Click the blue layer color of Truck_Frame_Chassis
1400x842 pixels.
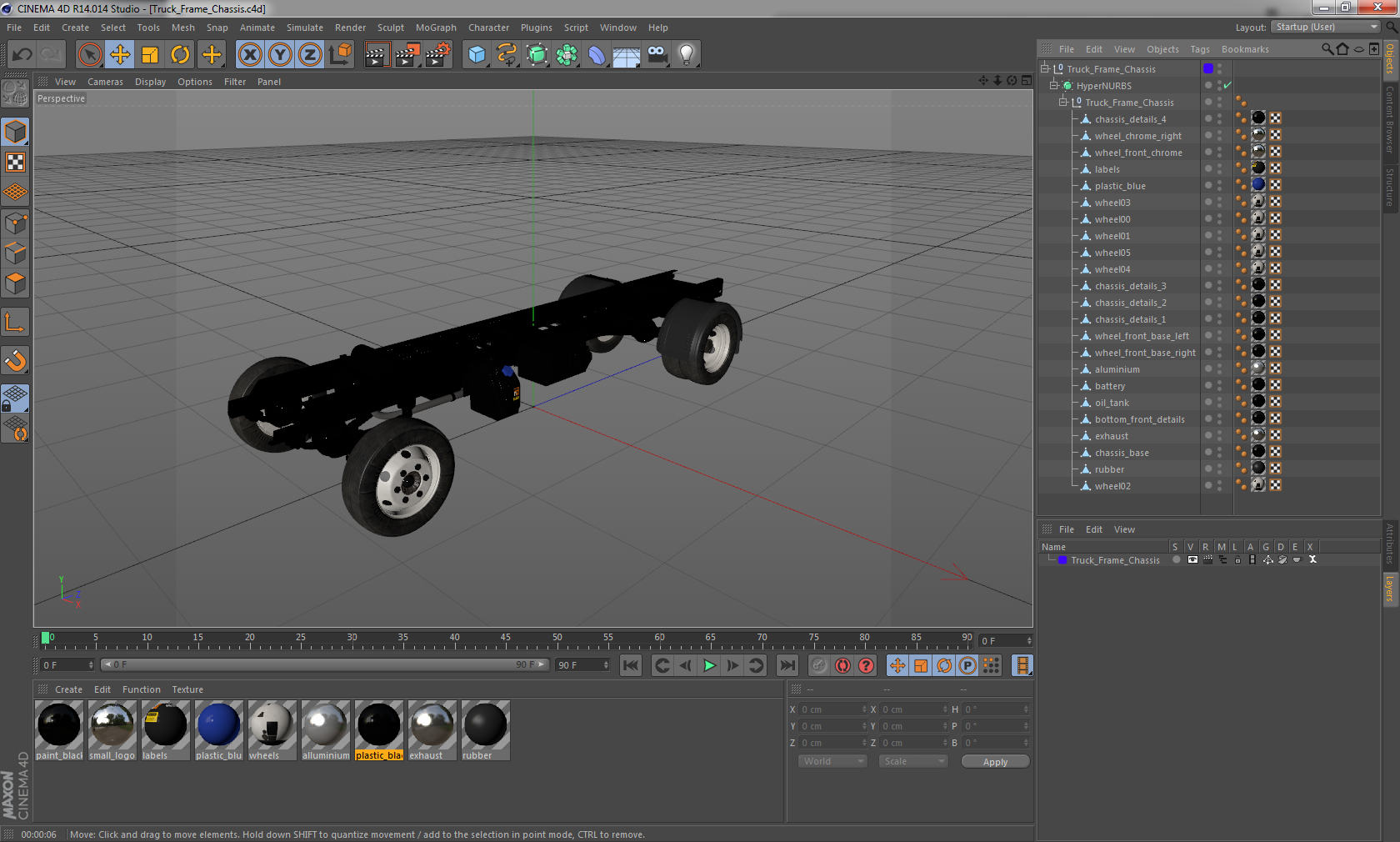(x=1062, y=560)
